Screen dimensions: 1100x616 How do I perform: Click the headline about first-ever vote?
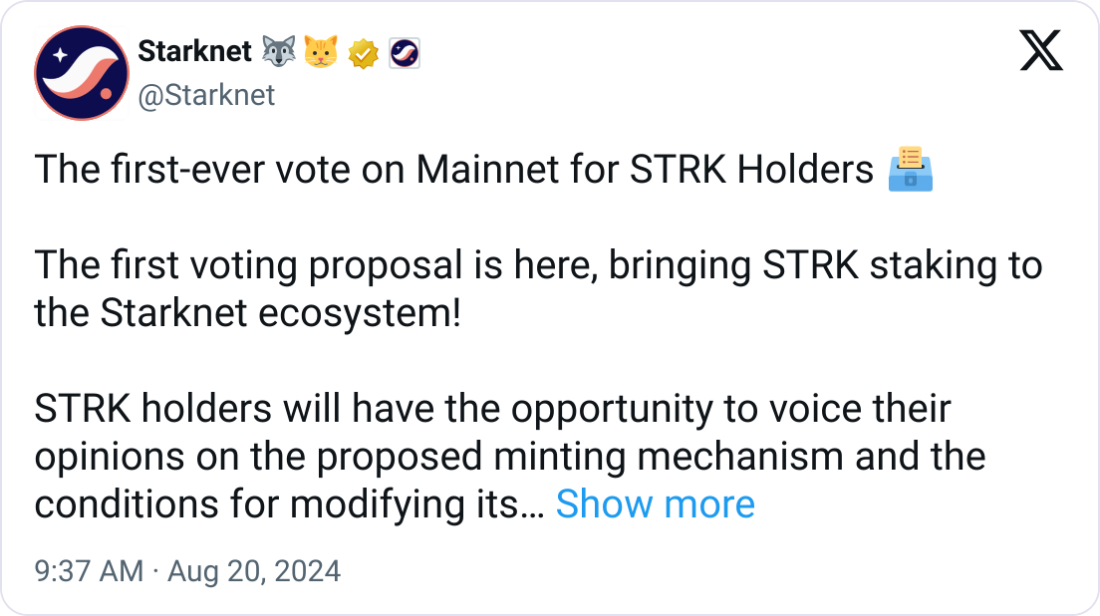point(454,170)
